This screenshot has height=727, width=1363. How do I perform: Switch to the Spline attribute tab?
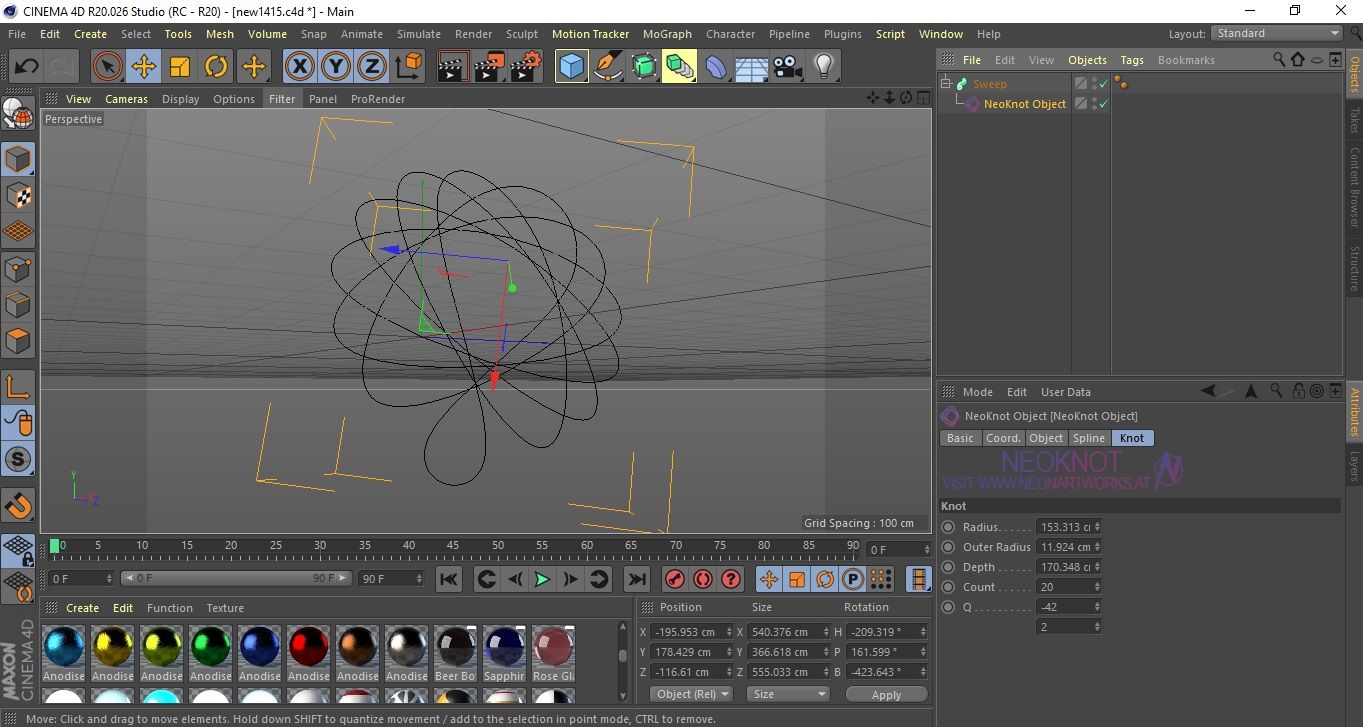[x=1088, y=438]
